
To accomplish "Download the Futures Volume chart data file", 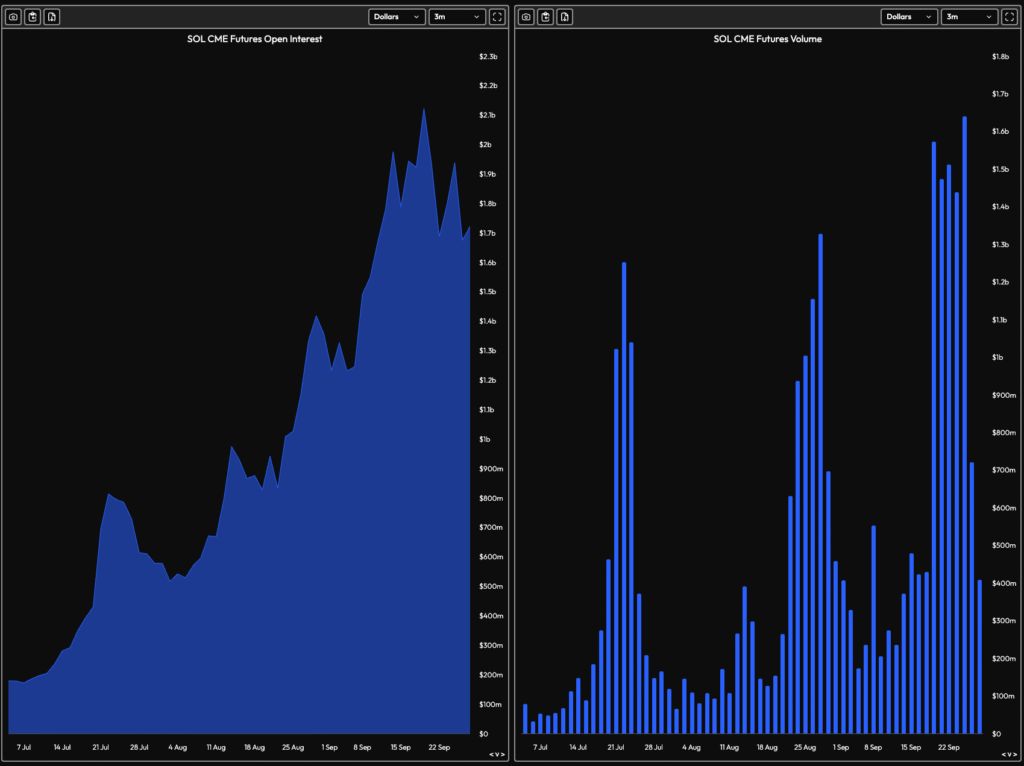I will click(565, 17).
